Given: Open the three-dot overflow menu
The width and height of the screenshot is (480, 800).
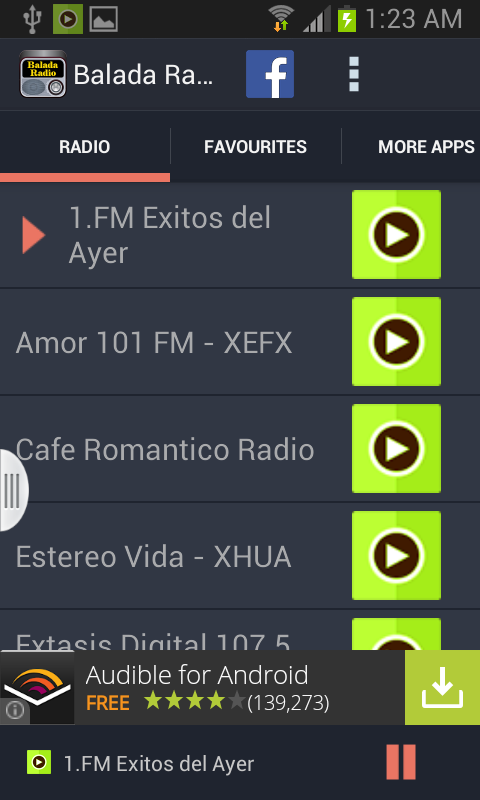Looking at the screenshot, I should [353, 74].
